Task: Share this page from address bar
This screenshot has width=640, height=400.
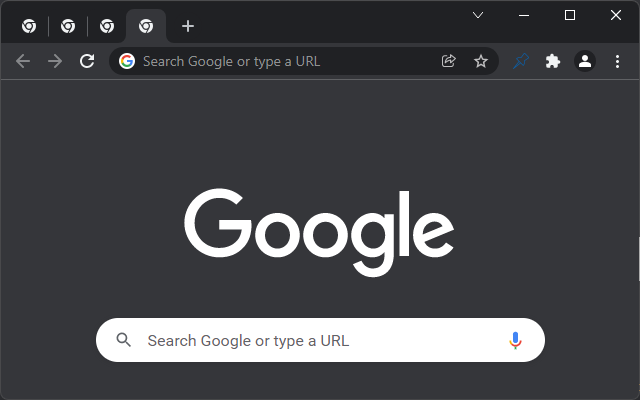Action: (x=449, y=61)
